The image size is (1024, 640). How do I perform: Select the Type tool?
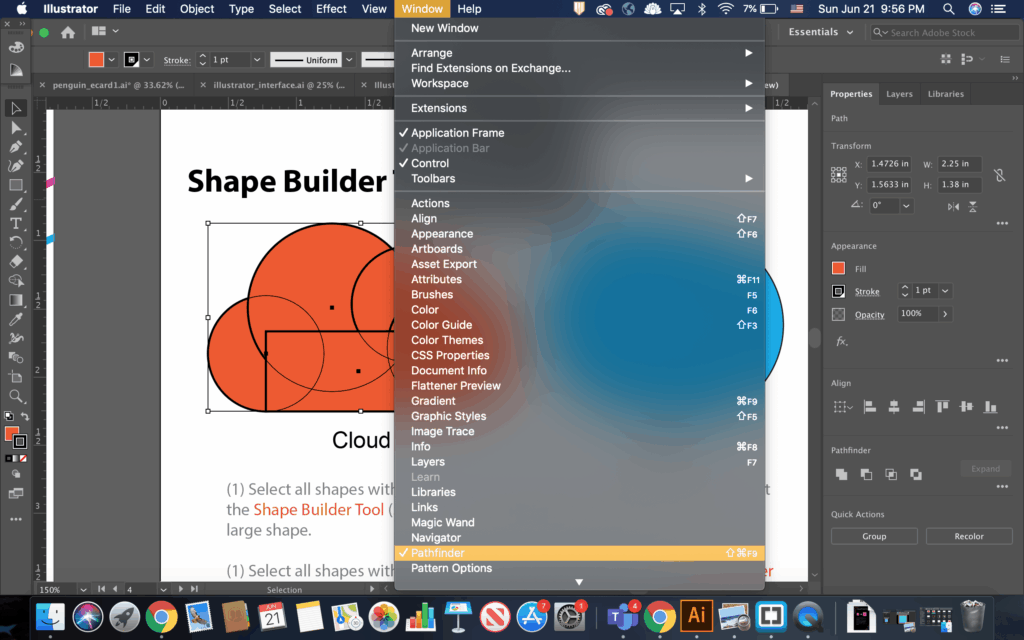pos(16,223)
